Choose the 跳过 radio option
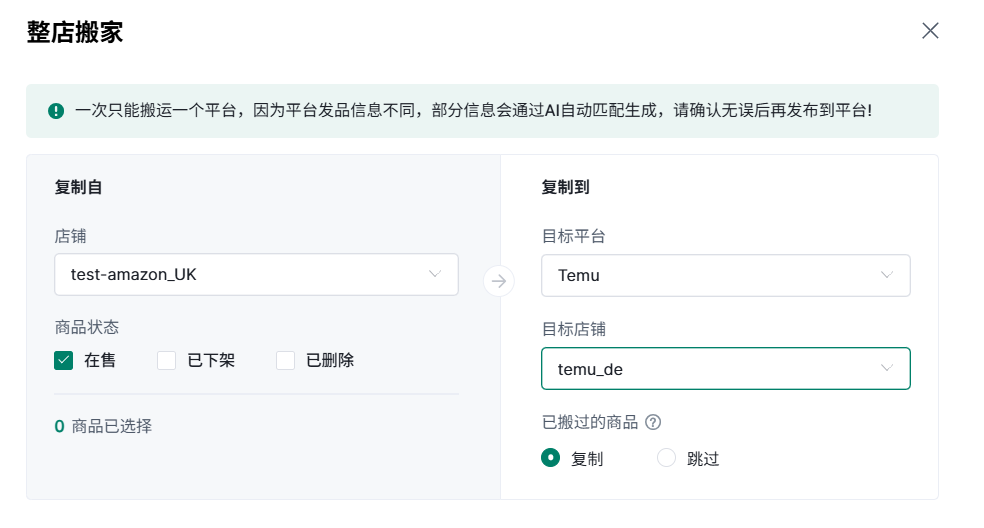The image size is (984, 528). (x=666, y=458)
